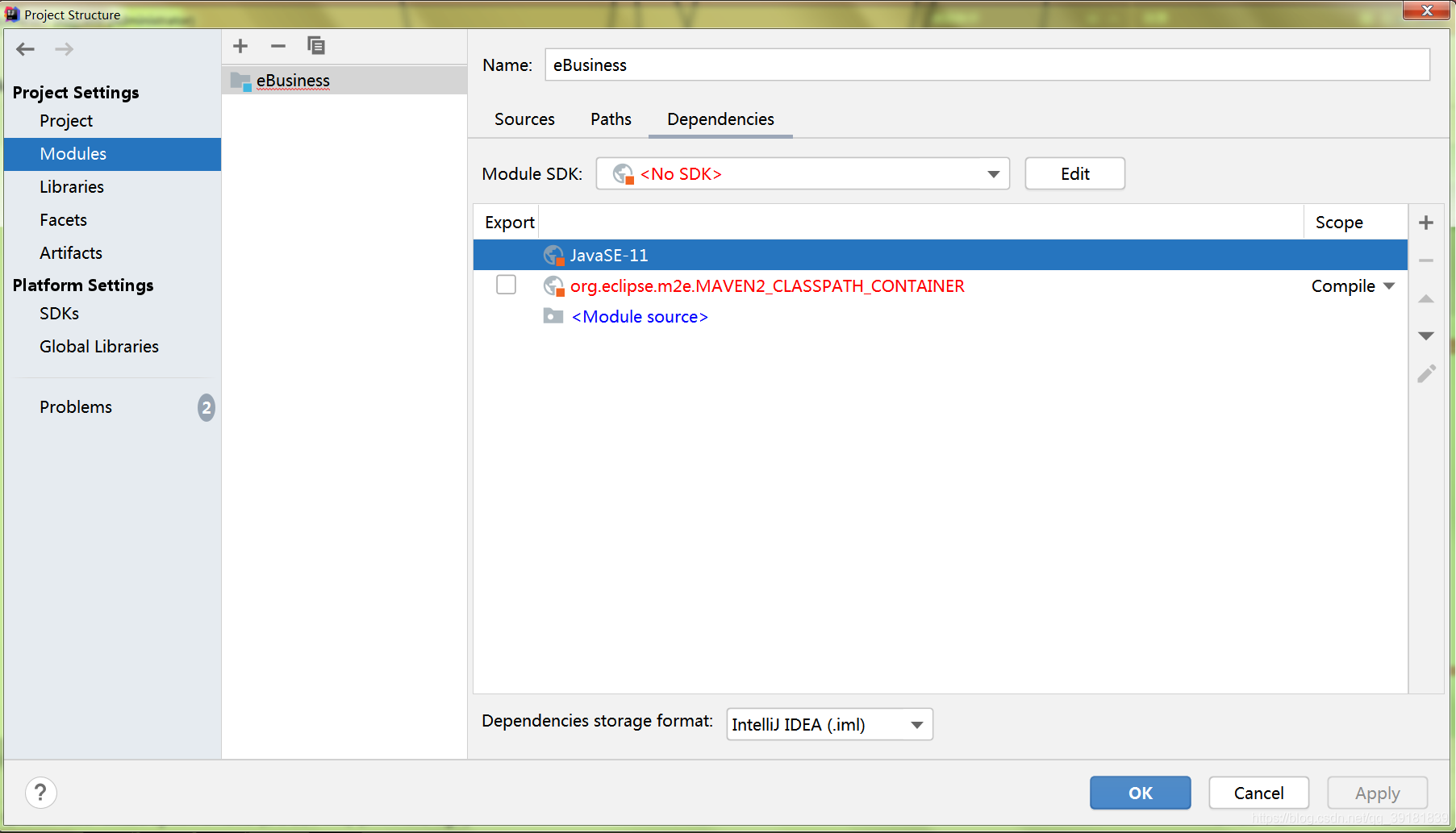The width and height of the screenshot is (1456, 833).
Task: Switch to the Sources tab
Action: point(524,119)
